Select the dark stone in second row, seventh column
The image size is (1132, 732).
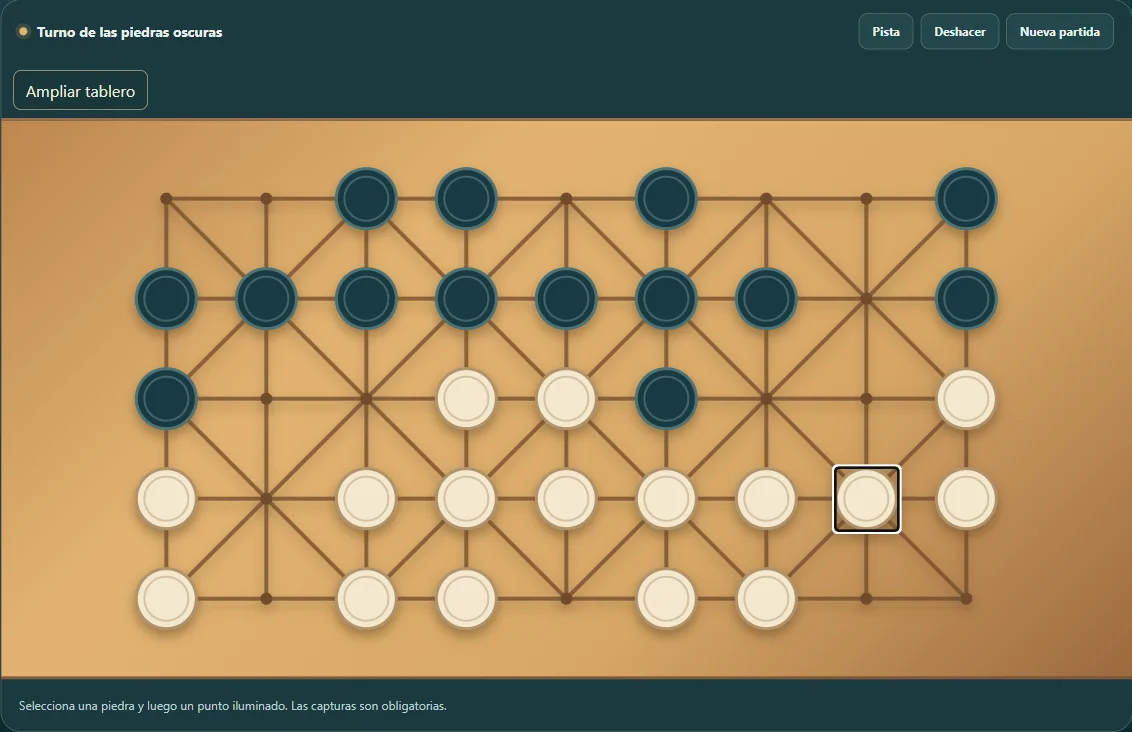coord(766,299)
